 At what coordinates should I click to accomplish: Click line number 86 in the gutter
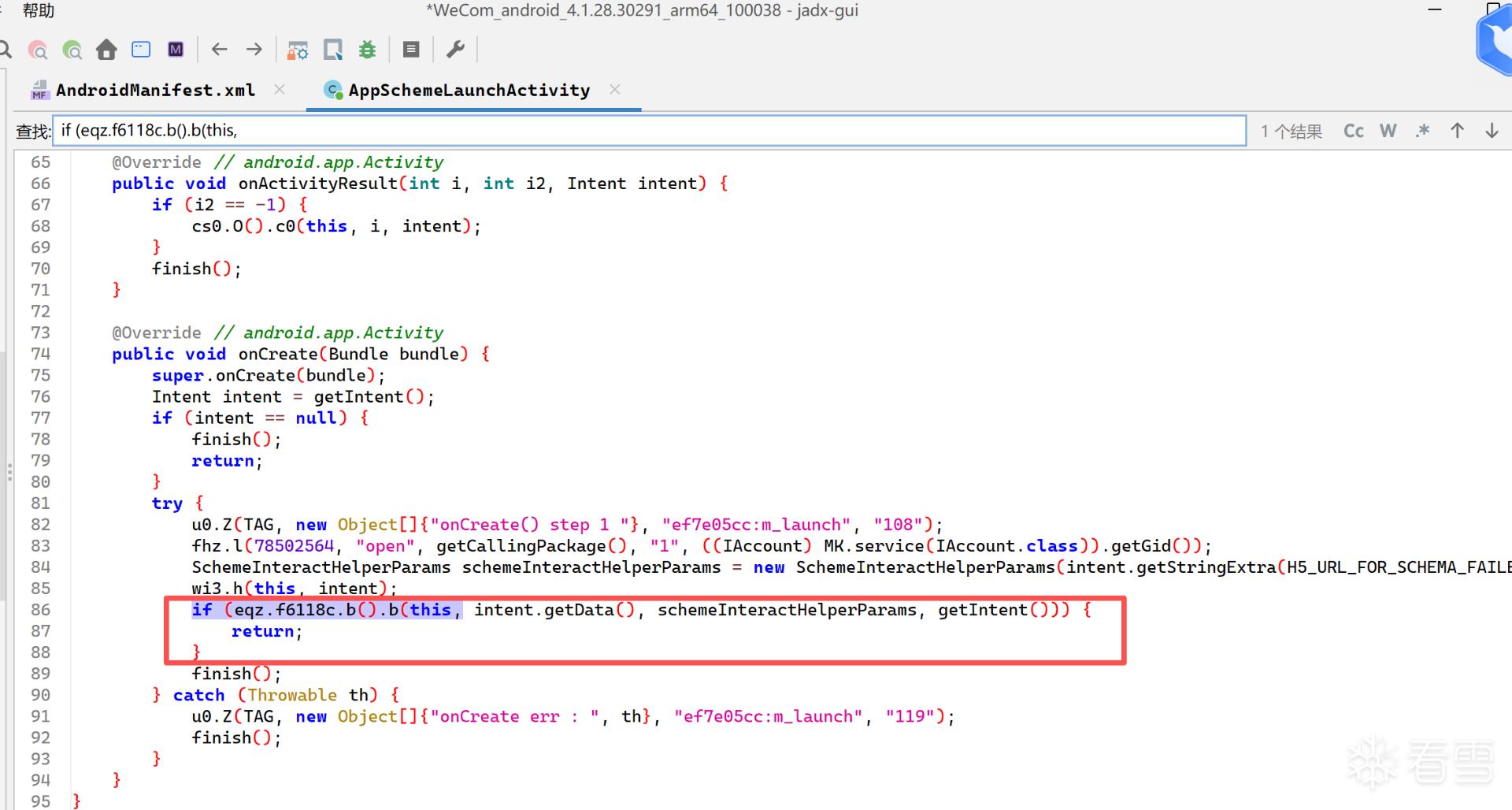[40, 610]
